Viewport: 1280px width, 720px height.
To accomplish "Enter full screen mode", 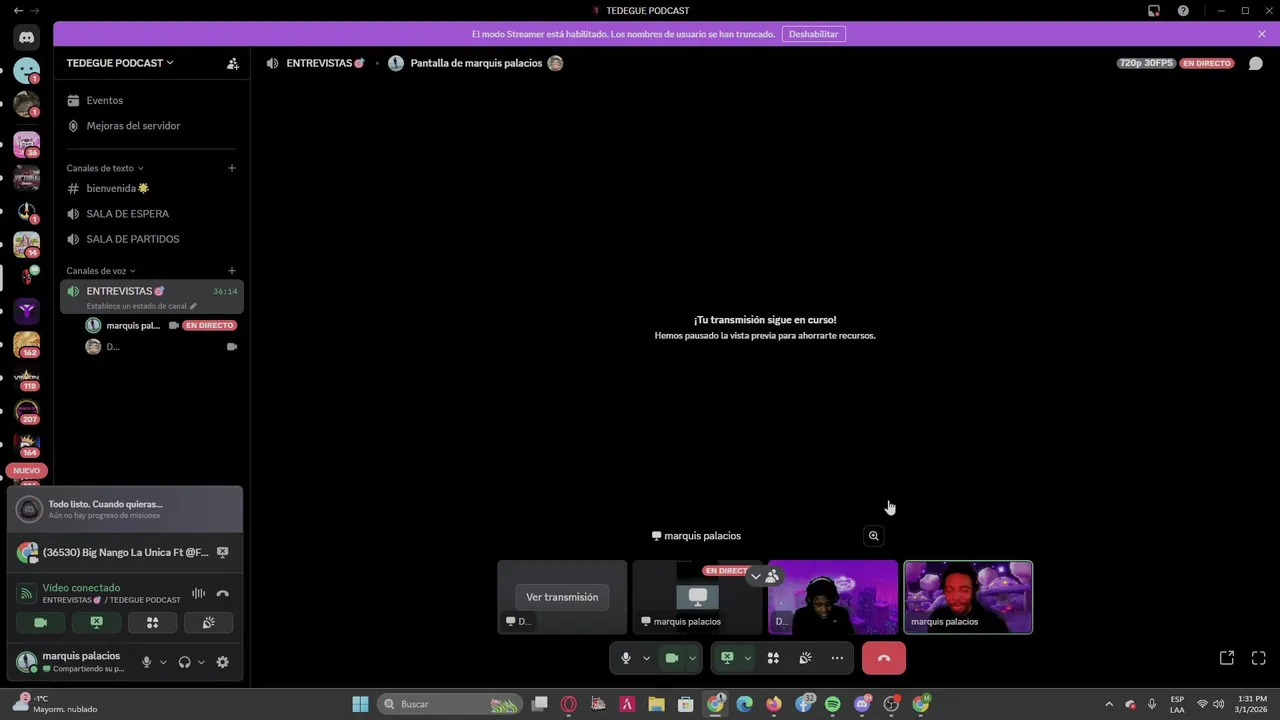I will tap(1259, 658).
